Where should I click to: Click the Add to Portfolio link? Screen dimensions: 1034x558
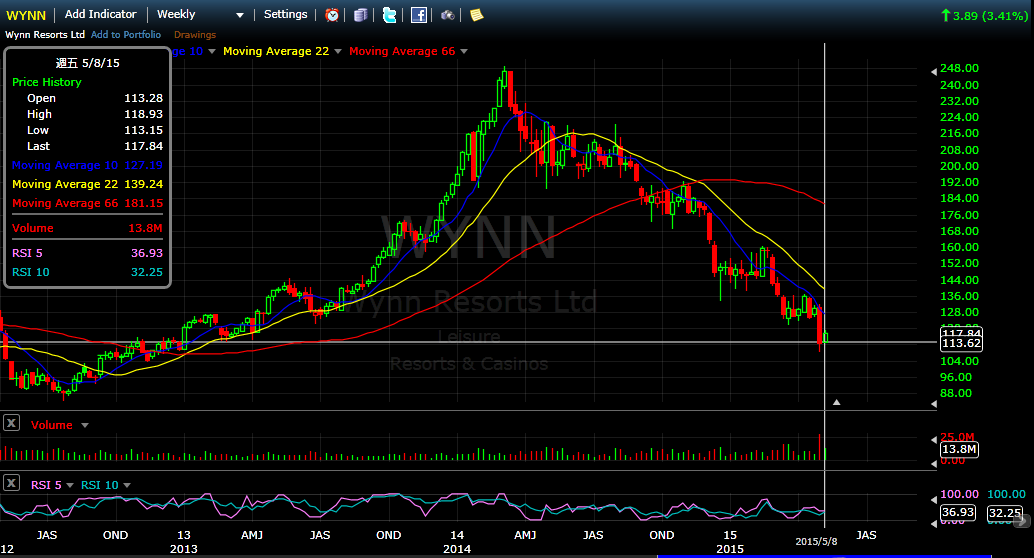126,34
